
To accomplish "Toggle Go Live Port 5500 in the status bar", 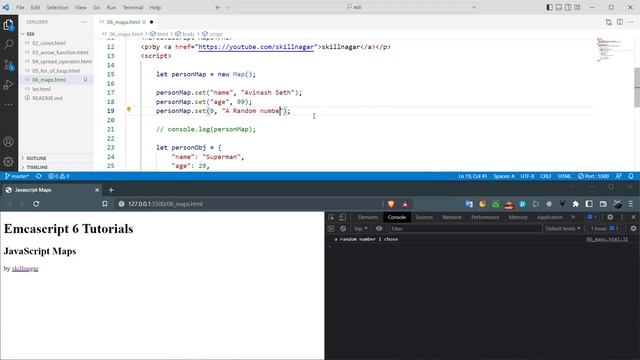I will [x=593, y=176].
